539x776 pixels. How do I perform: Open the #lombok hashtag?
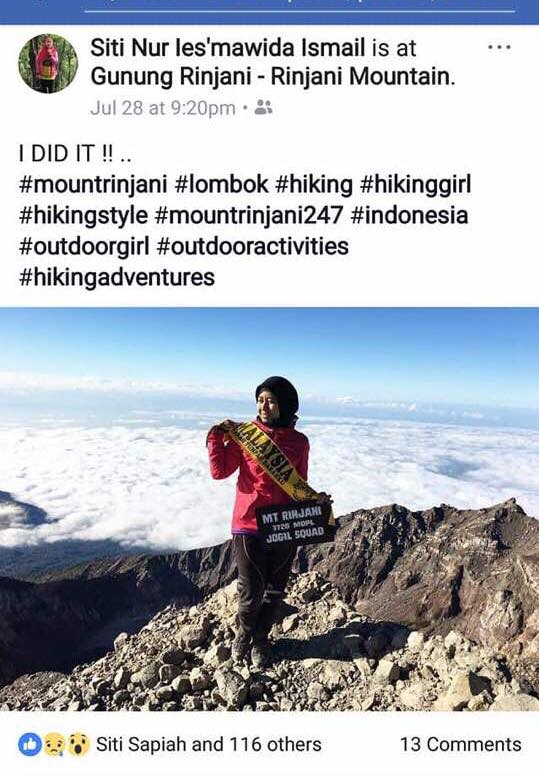222,184
